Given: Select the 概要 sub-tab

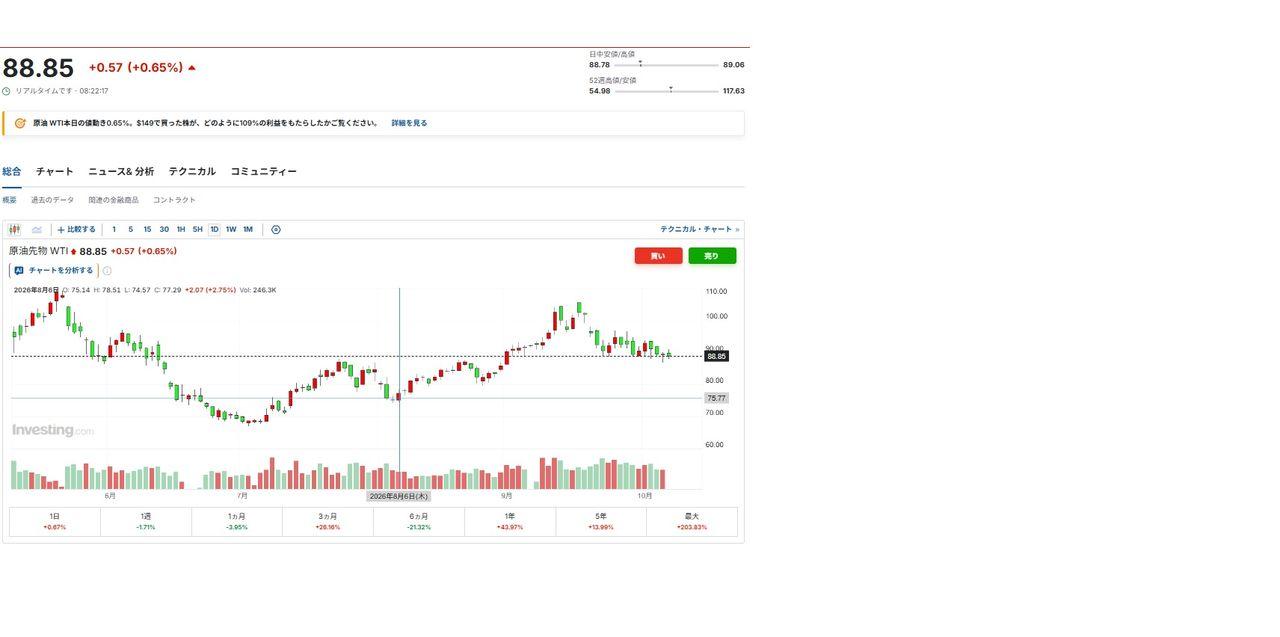Looking at the screenshot, I should pyautogui.click(x=9, y=200).
